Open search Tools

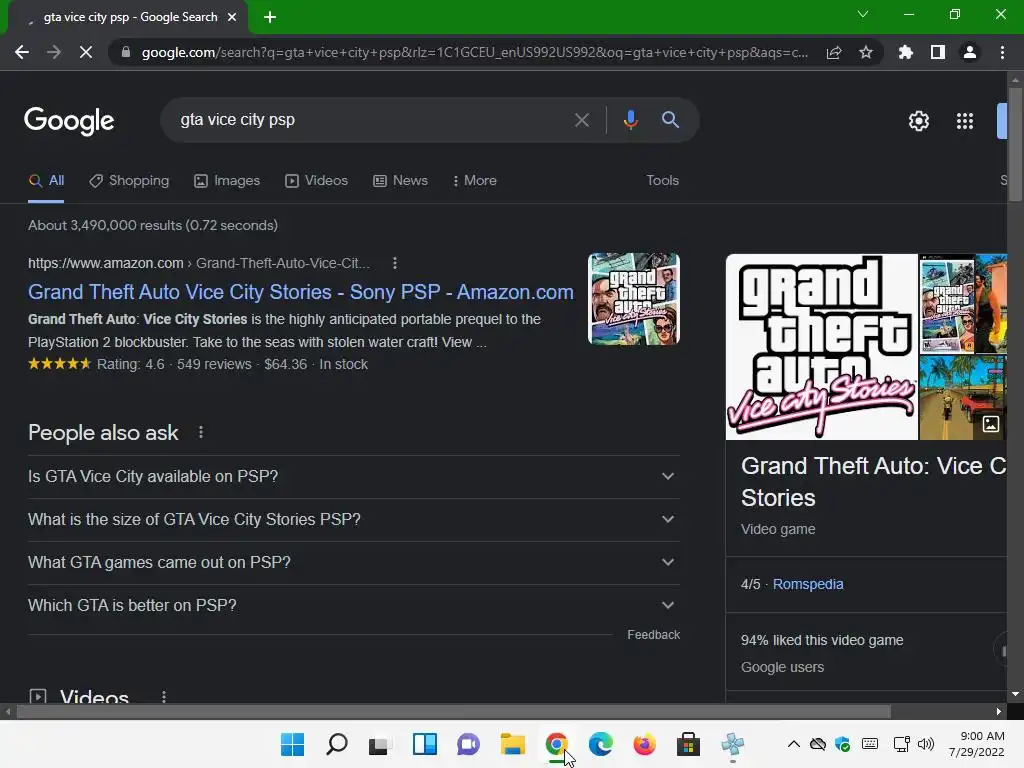662,181
